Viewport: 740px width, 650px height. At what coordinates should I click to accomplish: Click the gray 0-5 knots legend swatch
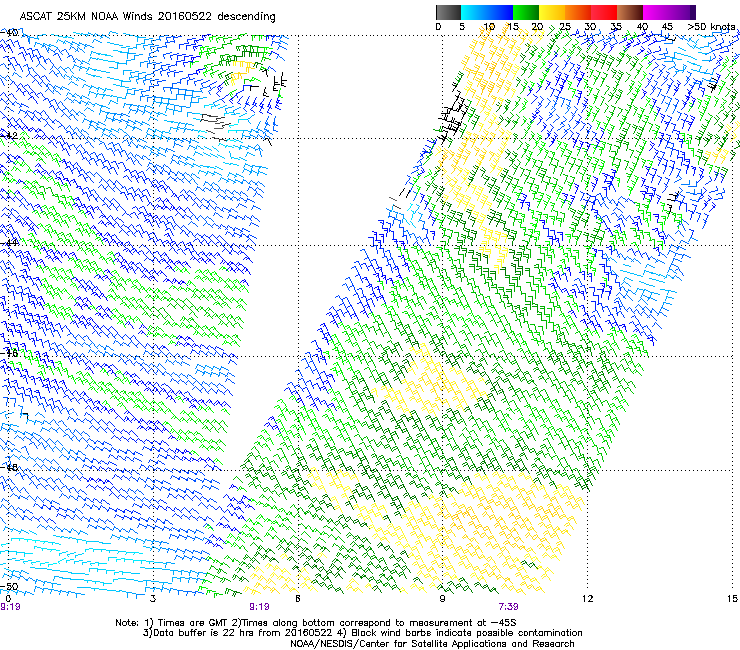coord(448,12)
